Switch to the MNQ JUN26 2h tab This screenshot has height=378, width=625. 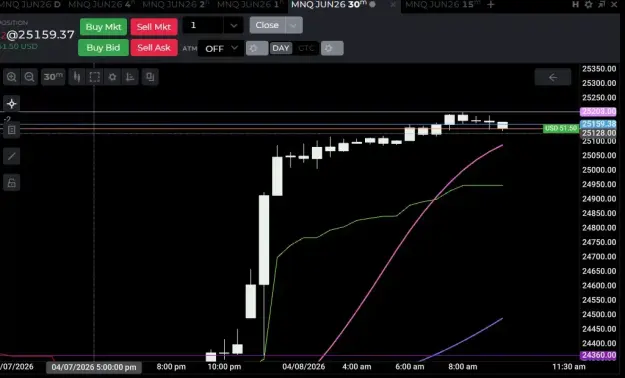[x=176, y=5]
